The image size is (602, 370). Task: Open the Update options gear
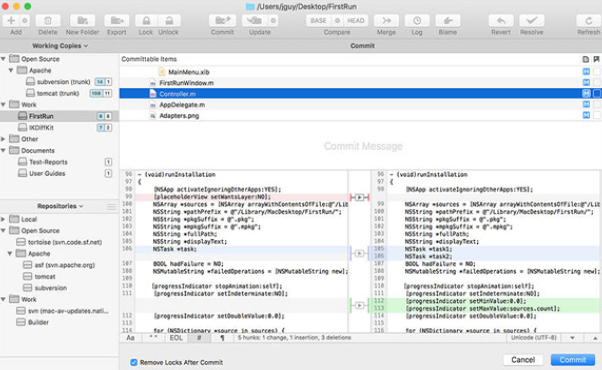273,20
